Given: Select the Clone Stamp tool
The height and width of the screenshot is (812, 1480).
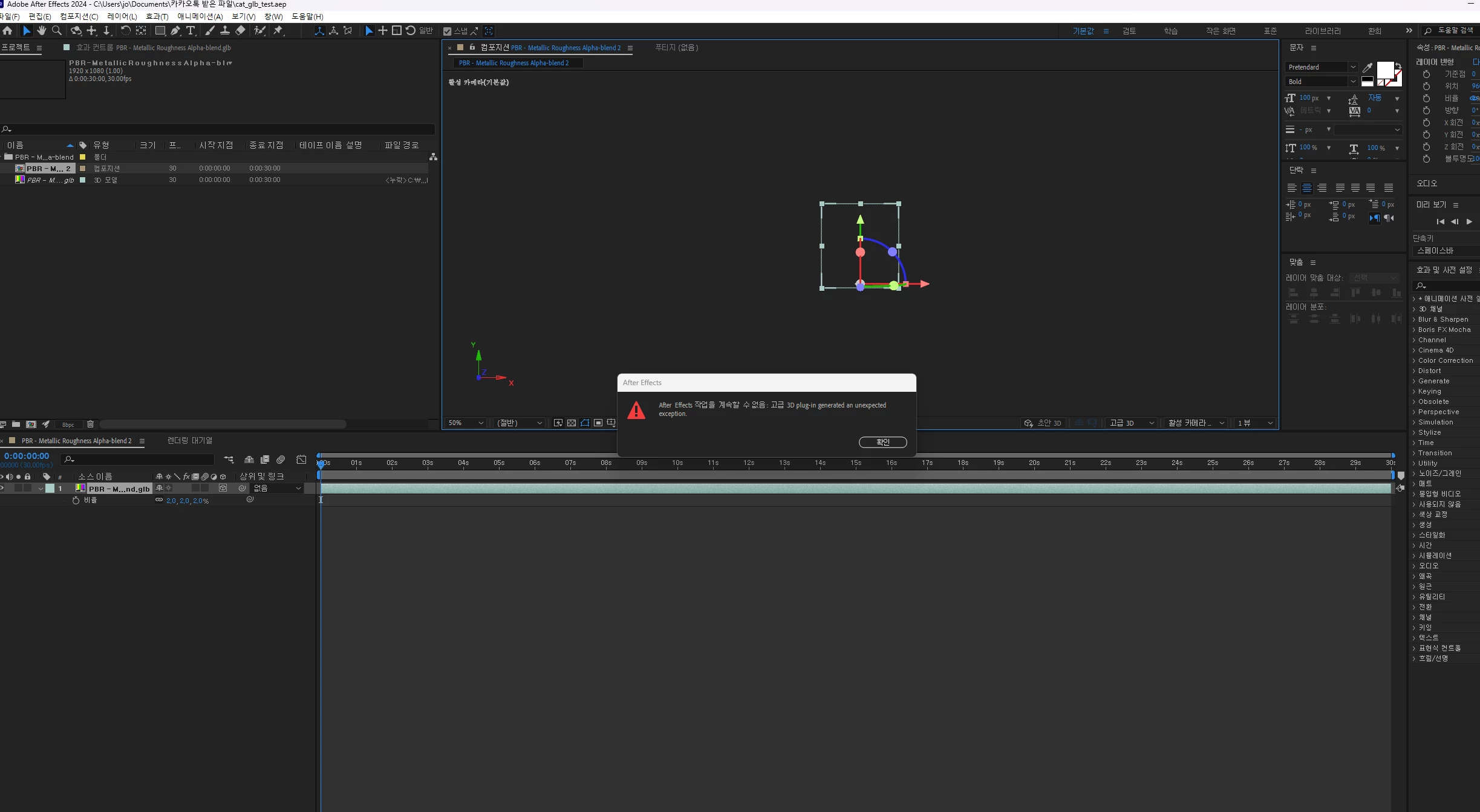Looking at the screenshot, I should pos(224,30).
